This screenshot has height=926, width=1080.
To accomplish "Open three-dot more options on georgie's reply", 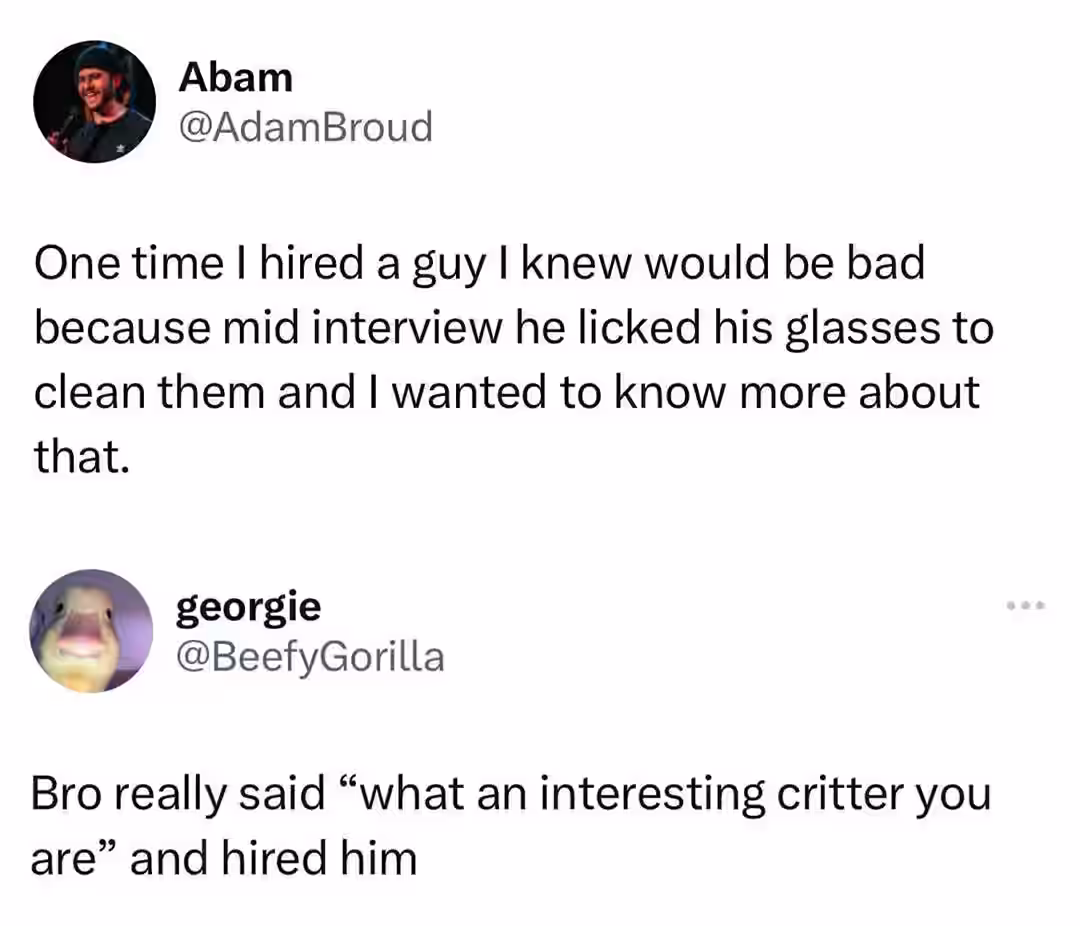I will pos(1026,606).
